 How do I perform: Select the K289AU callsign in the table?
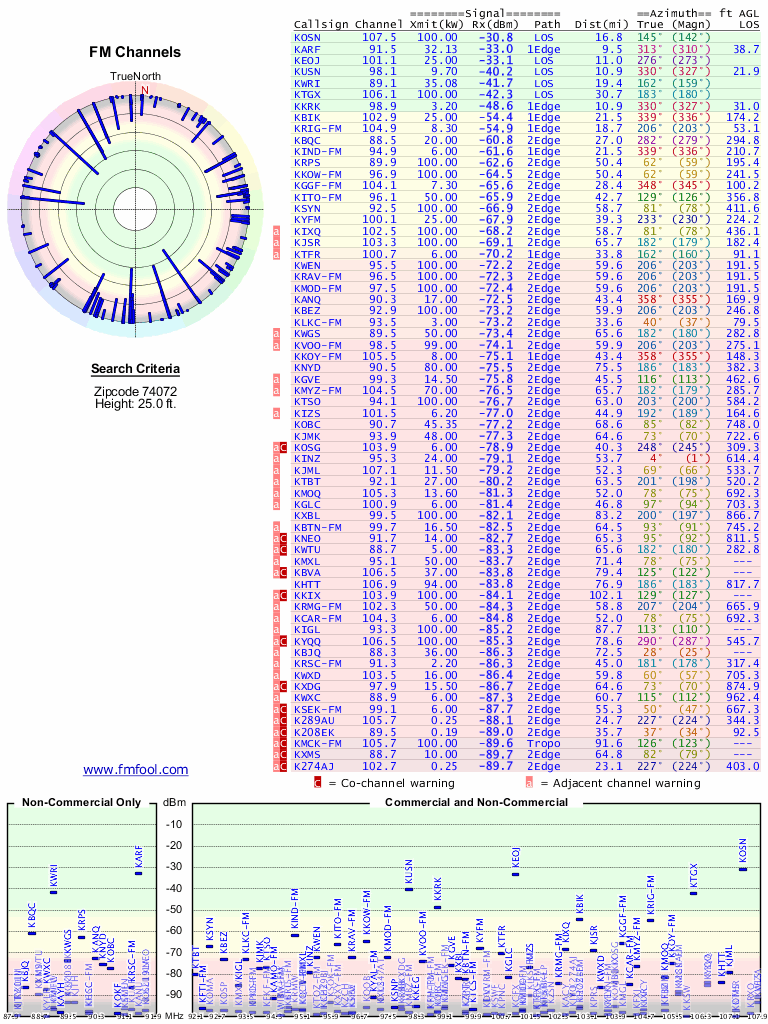coord(314,721)
